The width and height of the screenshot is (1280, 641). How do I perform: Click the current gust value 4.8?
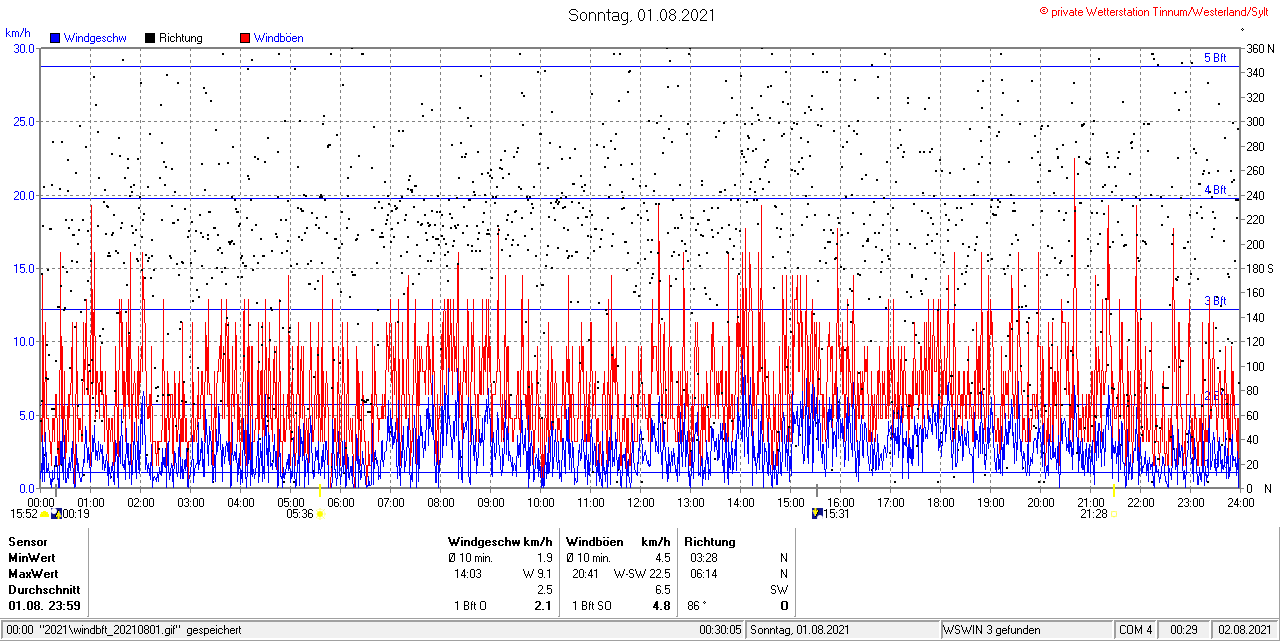coord(662,606)
